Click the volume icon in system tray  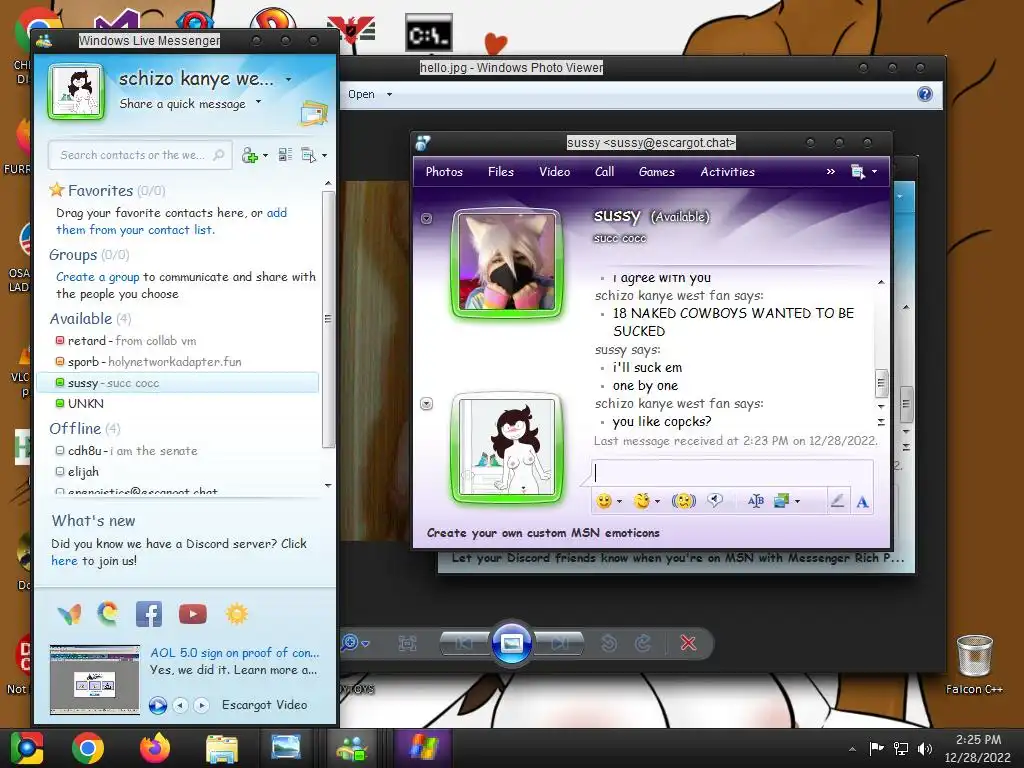[x=925, y=748]
